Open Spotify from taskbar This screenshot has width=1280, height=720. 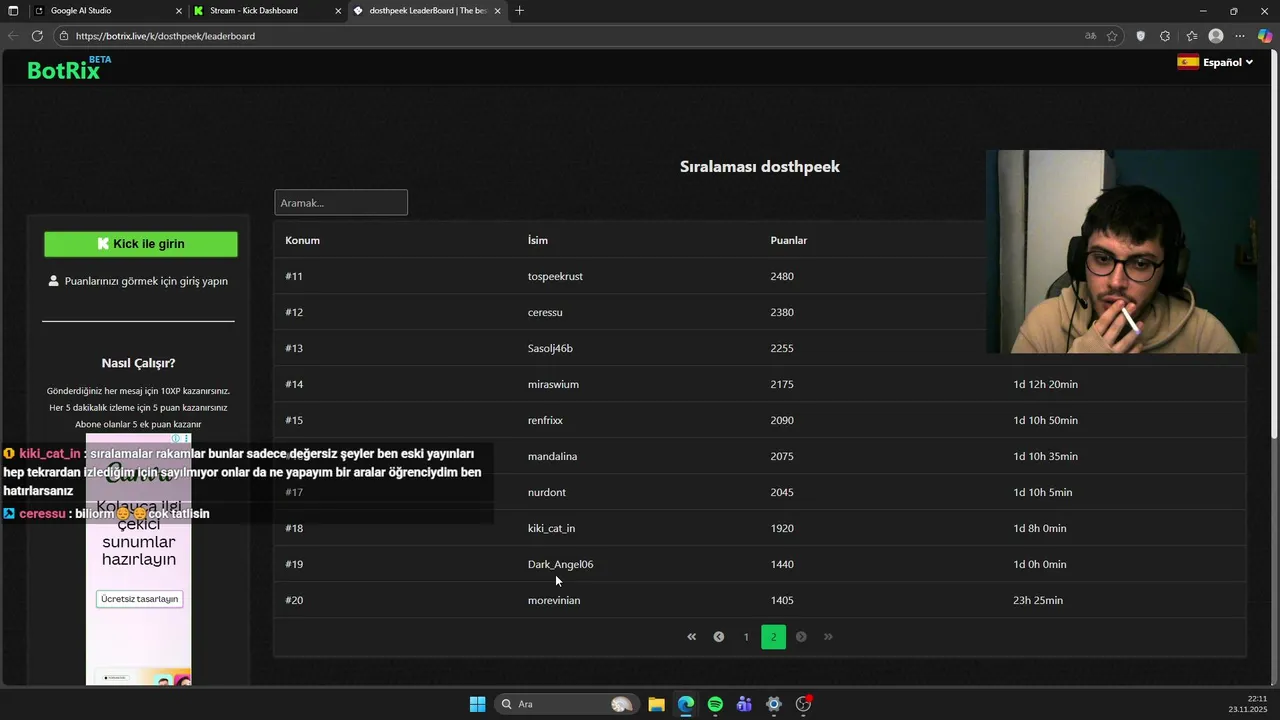[x=715, y=704]
